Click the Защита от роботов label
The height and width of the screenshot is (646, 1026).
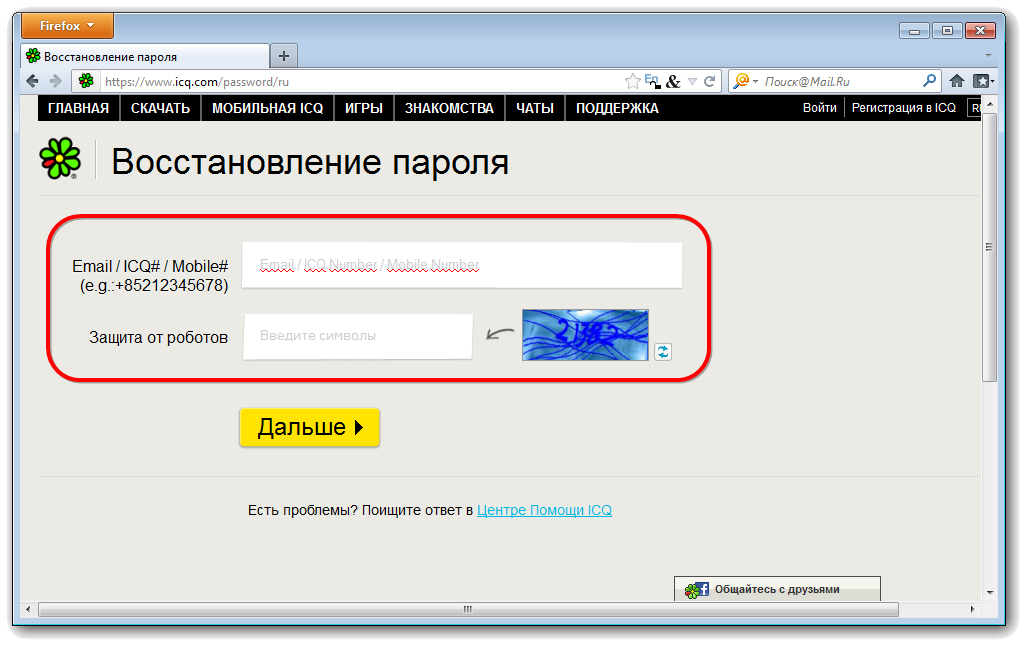click(x=158, y=338)
